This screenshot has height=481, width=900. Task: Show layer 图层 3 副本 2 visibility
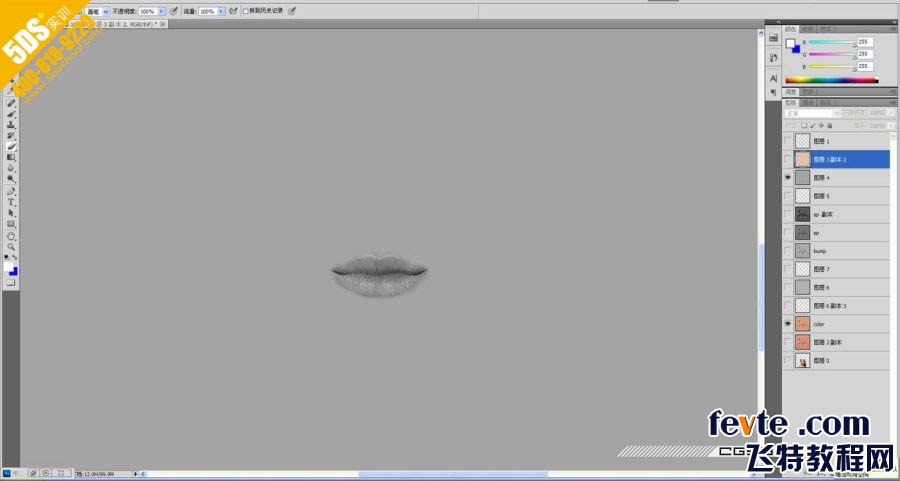(788, 159)
